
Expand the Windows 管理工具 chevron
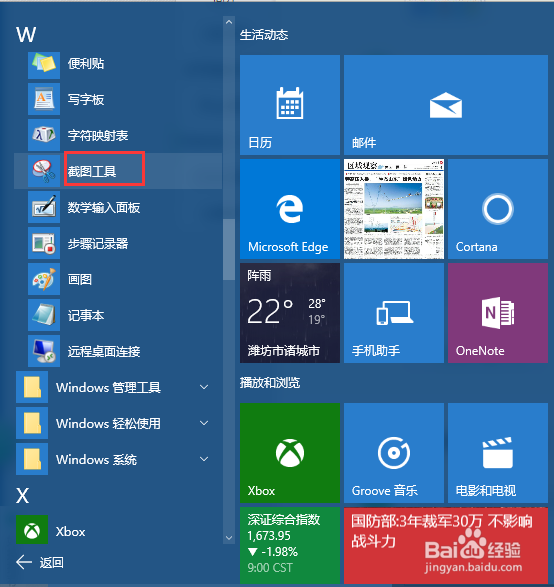[204, 387]
